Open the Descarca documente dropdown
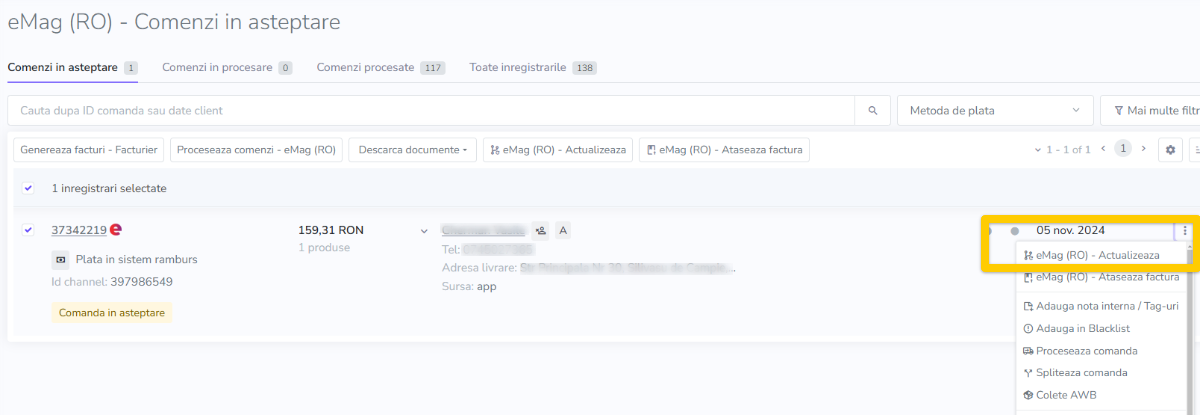 (x=414, y=150)
